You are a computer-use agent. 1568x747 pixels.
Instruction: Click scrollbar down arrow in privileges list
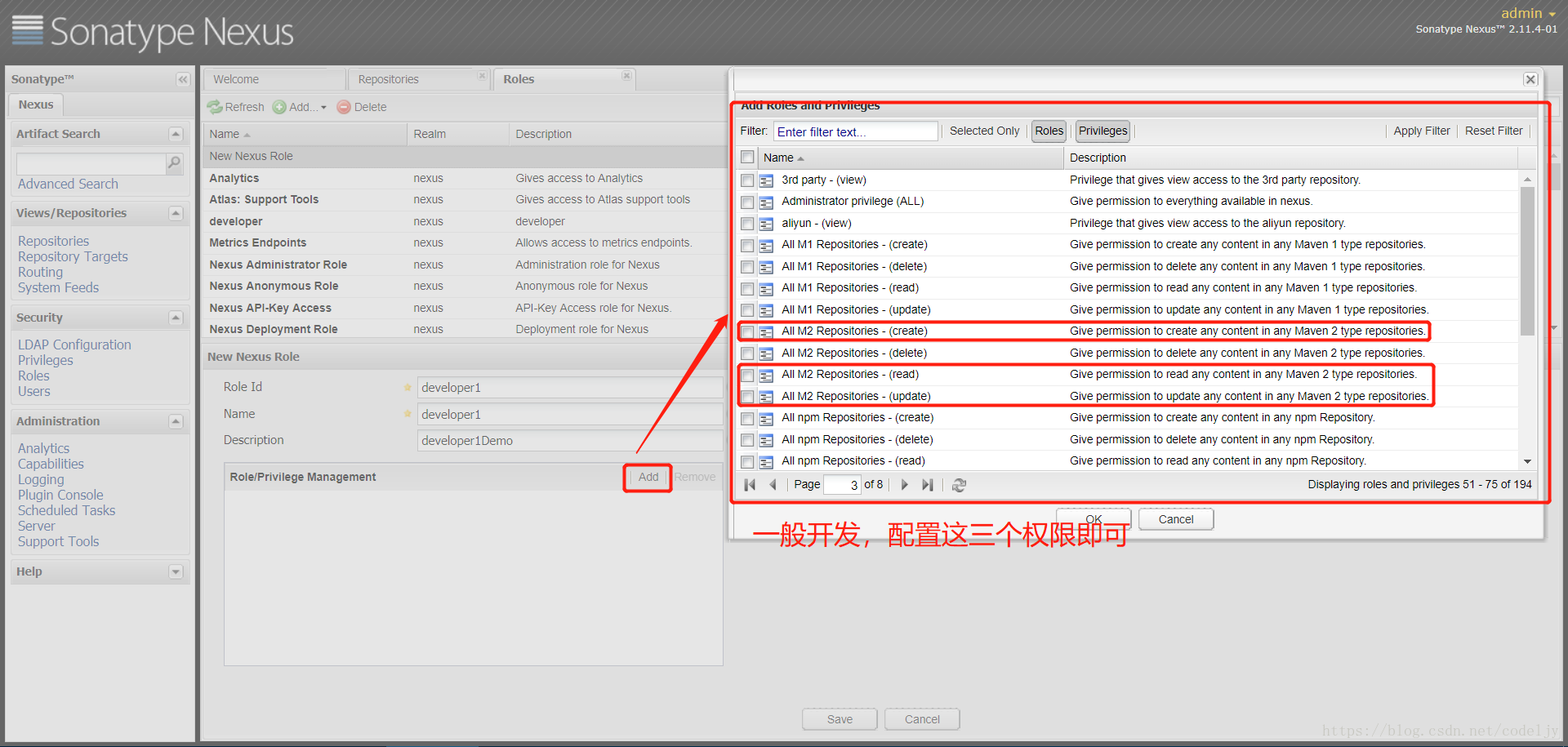[x=1527, y=462]
